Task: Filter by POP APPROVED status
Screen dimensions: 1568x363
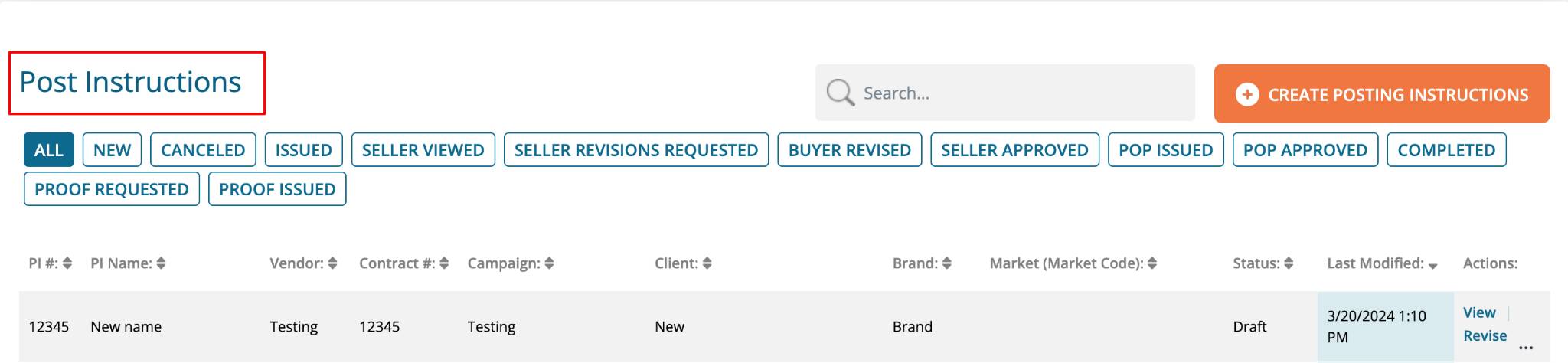Action: click(x=1305, y=150)
